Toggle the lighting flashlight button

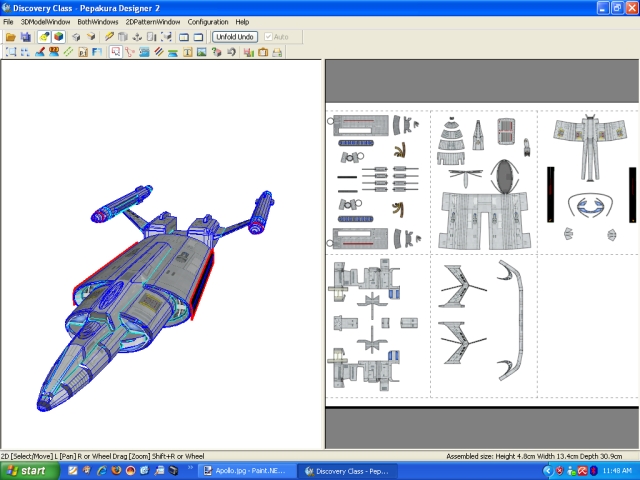44,37
